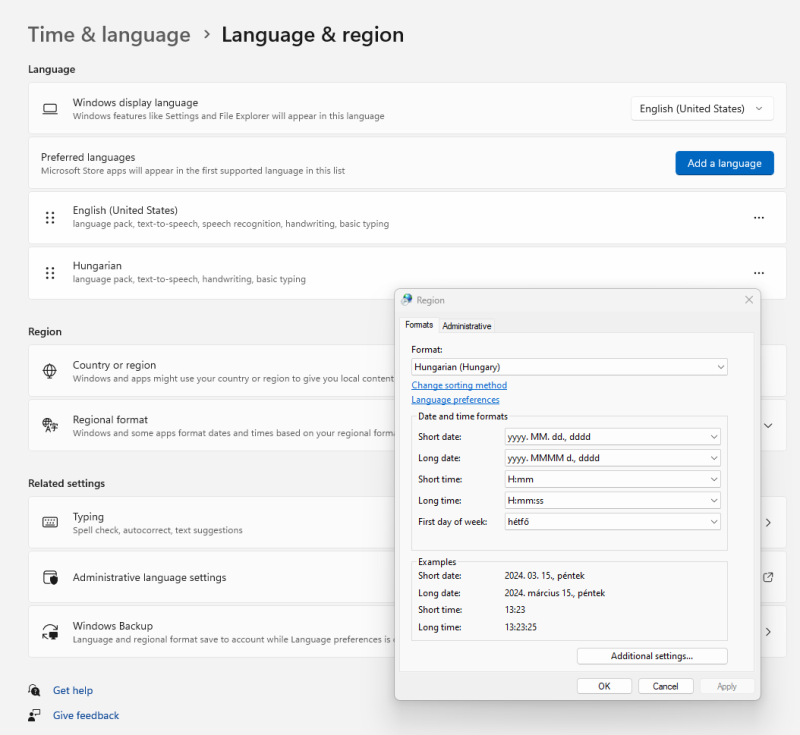The image size is (800, 735).
Task: Click the Typing setting label
Action: [x=88, y=517]
